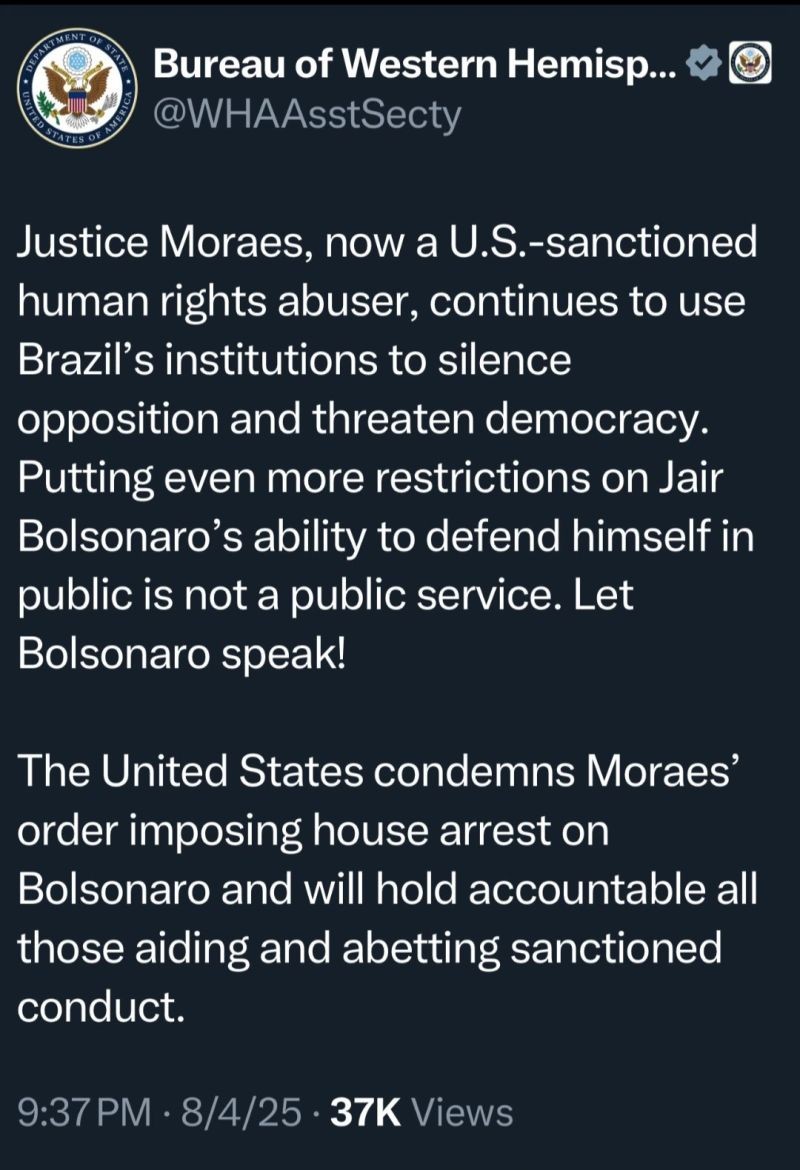Open the Department of State seal avatar
The image size is (800, 1170).
(x=77, y=88)
